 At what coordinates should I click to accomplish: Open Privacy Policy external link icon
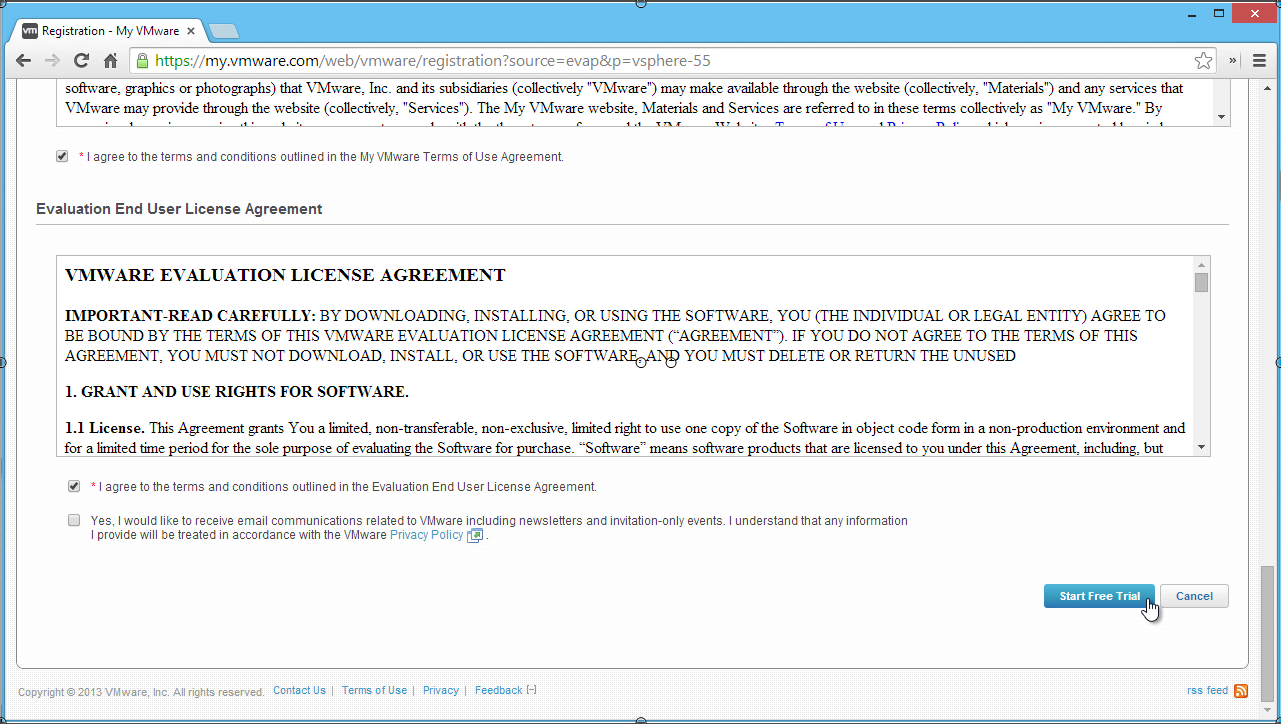click(475, 536)
